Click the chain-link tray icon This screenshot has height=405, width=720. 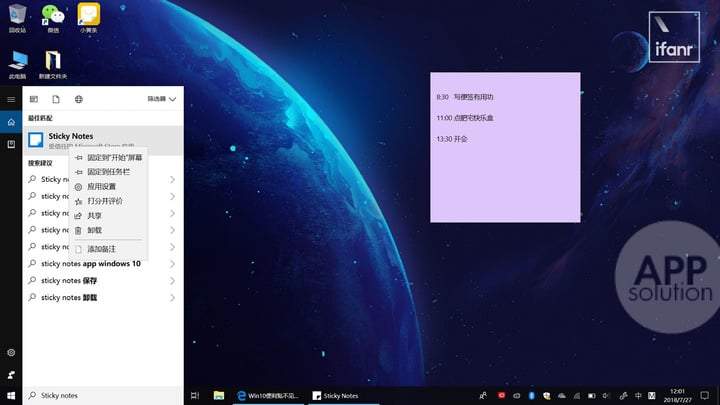coord(623,395)
